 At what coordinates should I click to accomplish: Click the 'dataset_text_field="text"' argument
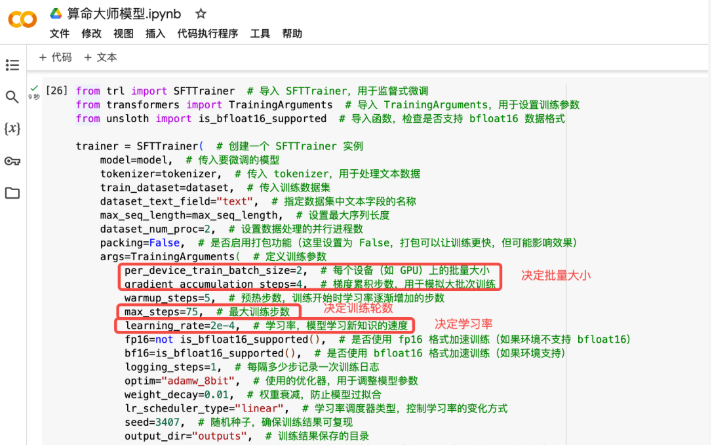click(179, 201)
